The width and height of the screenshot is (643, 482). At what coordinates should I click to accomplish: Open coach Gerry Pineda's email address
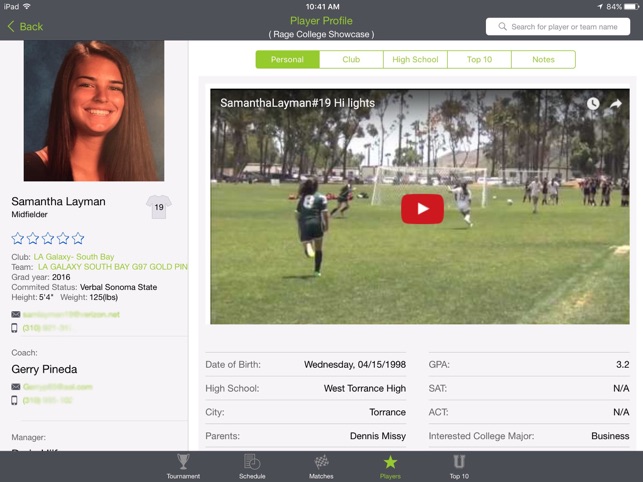[58, 387]
